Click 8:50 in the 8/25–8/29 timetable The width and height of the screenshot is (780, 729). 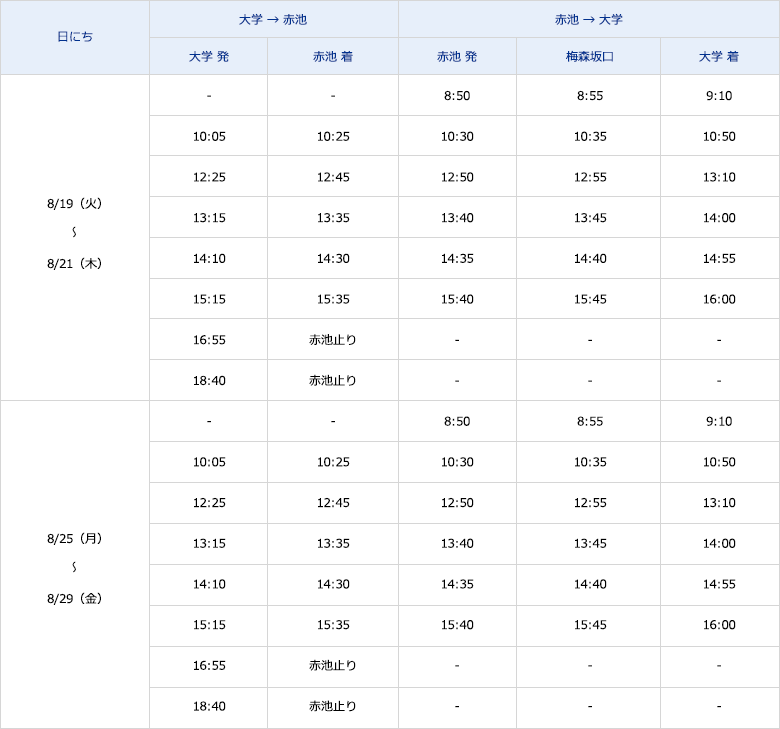click(x=457, y=421)
